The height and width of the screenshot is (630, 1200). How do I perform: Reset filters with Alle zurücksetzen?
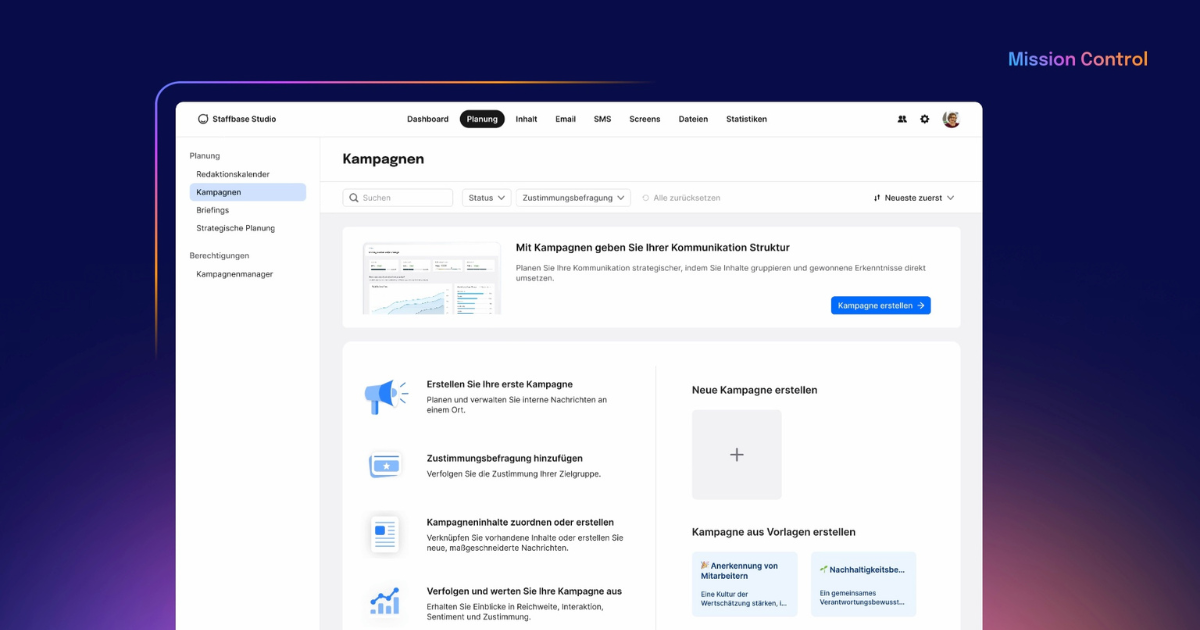681,198
